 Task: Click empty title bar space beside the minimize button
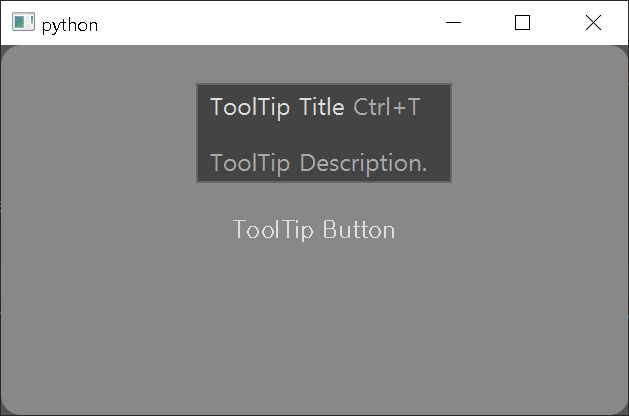(x=281, y=22)
